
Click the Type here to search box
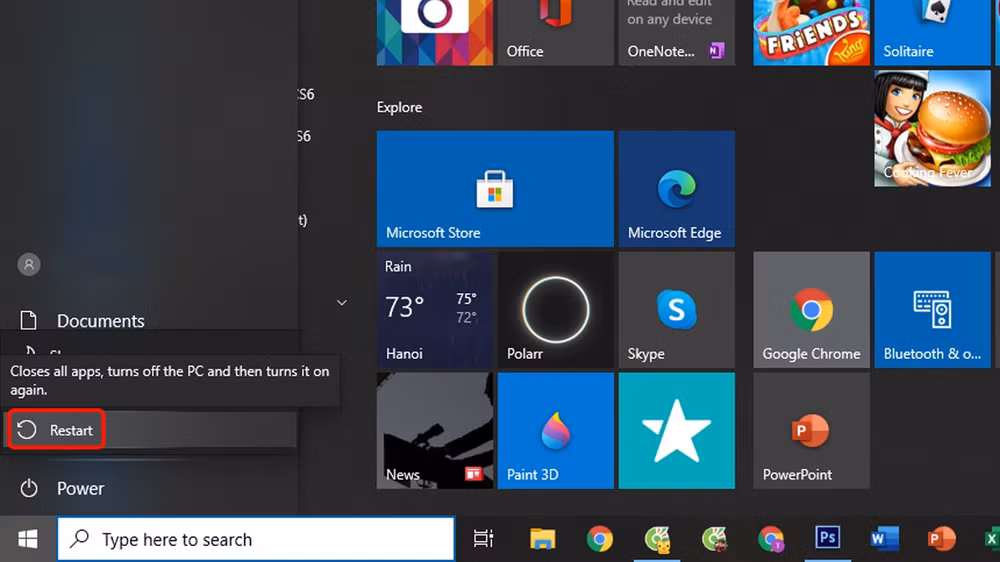coord(256,540)
